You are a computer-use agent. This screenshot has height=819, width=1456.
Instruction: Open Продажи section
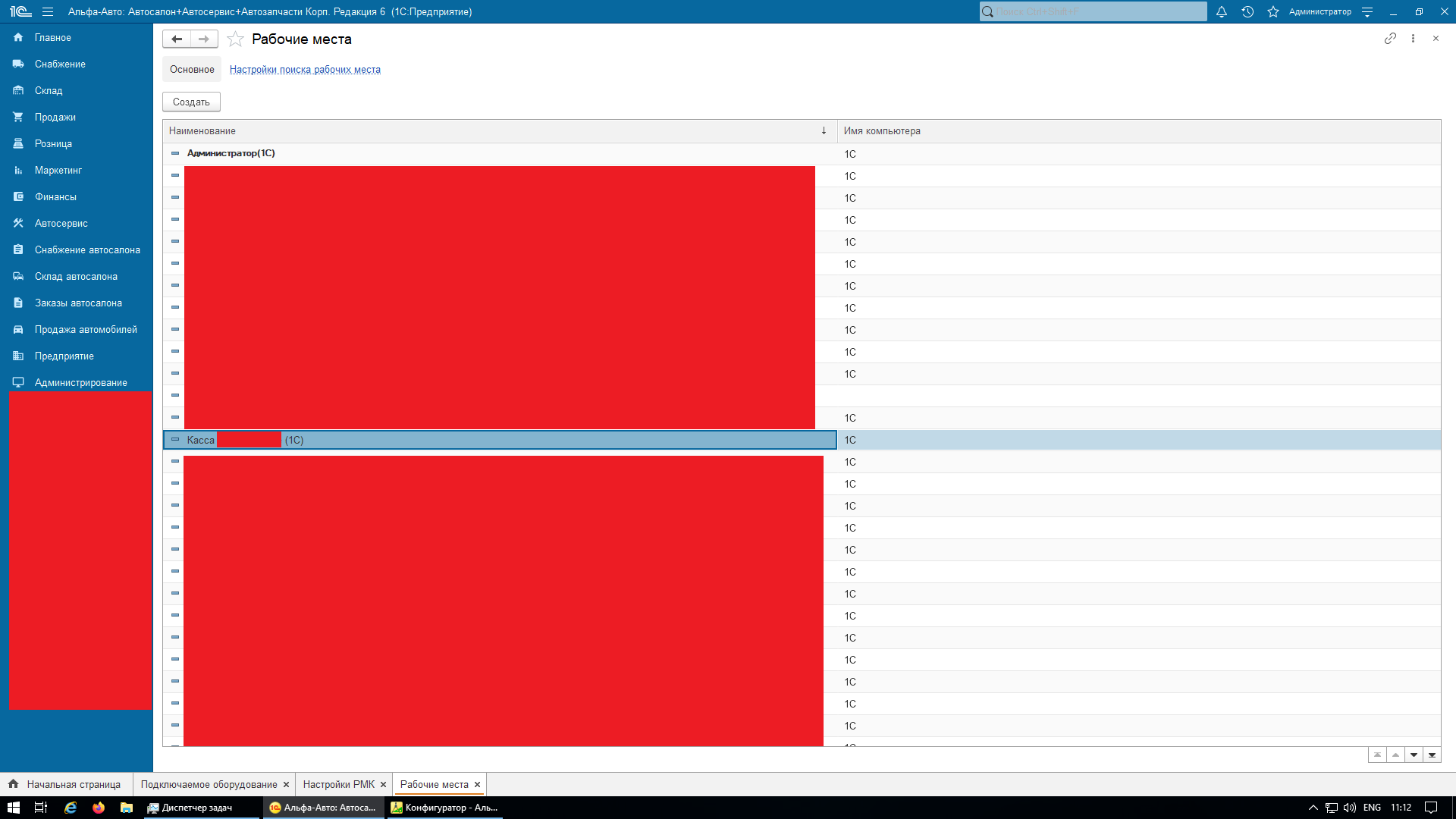coord(55,117)
